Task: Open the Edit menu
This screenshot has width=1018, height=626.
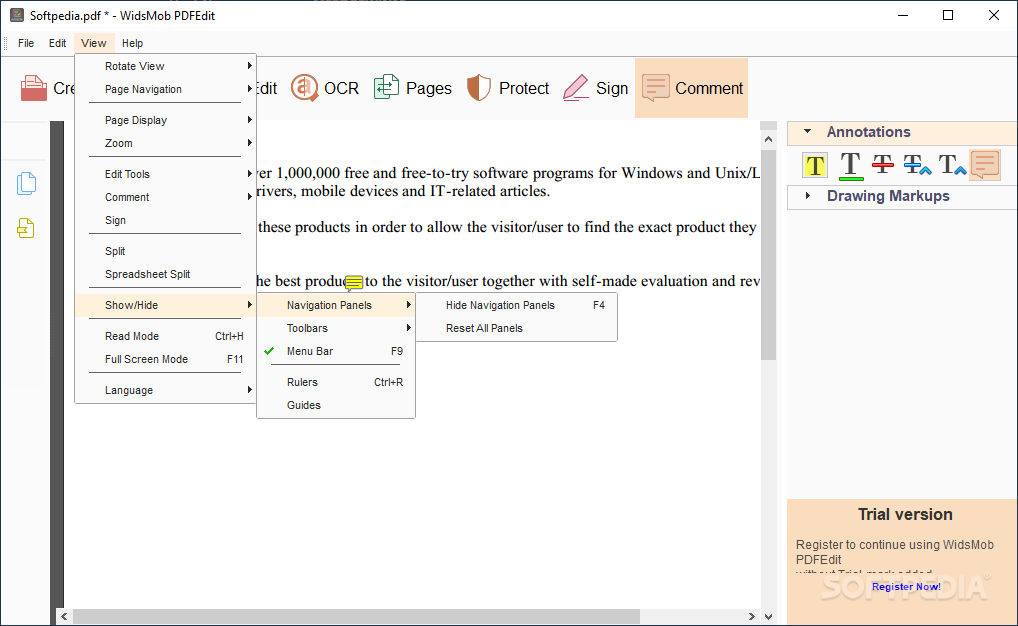Action: pyautogui.click(x=57, y=43)
